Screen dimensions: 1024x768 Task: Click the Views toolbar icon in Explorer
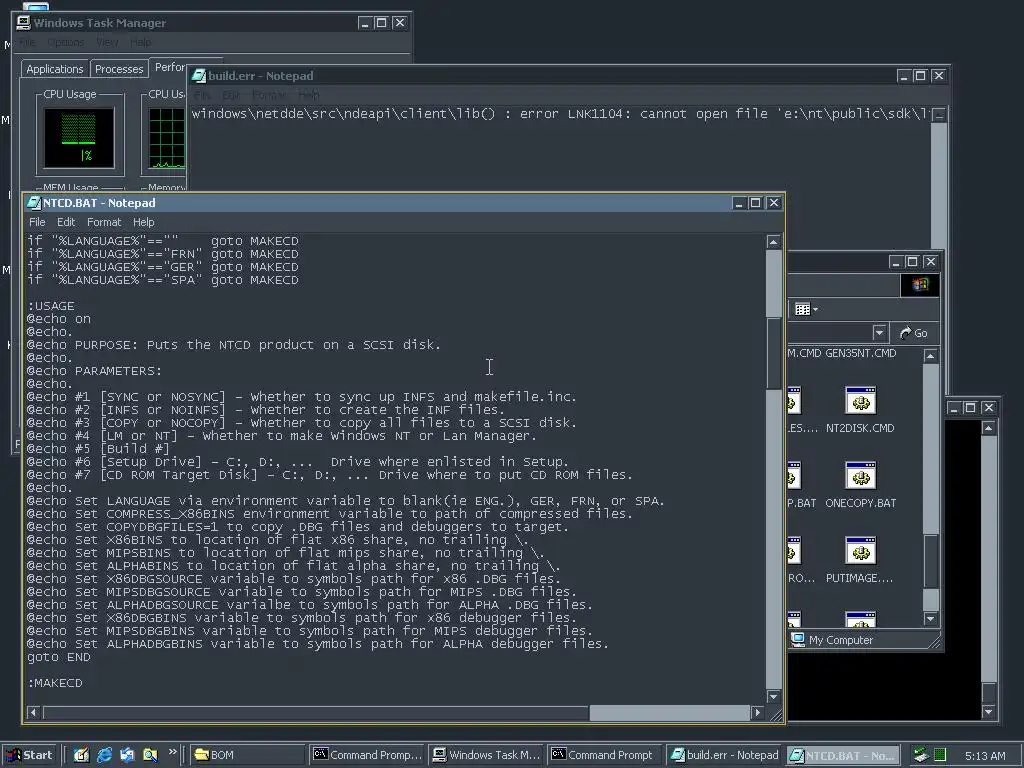pos(802,309)
